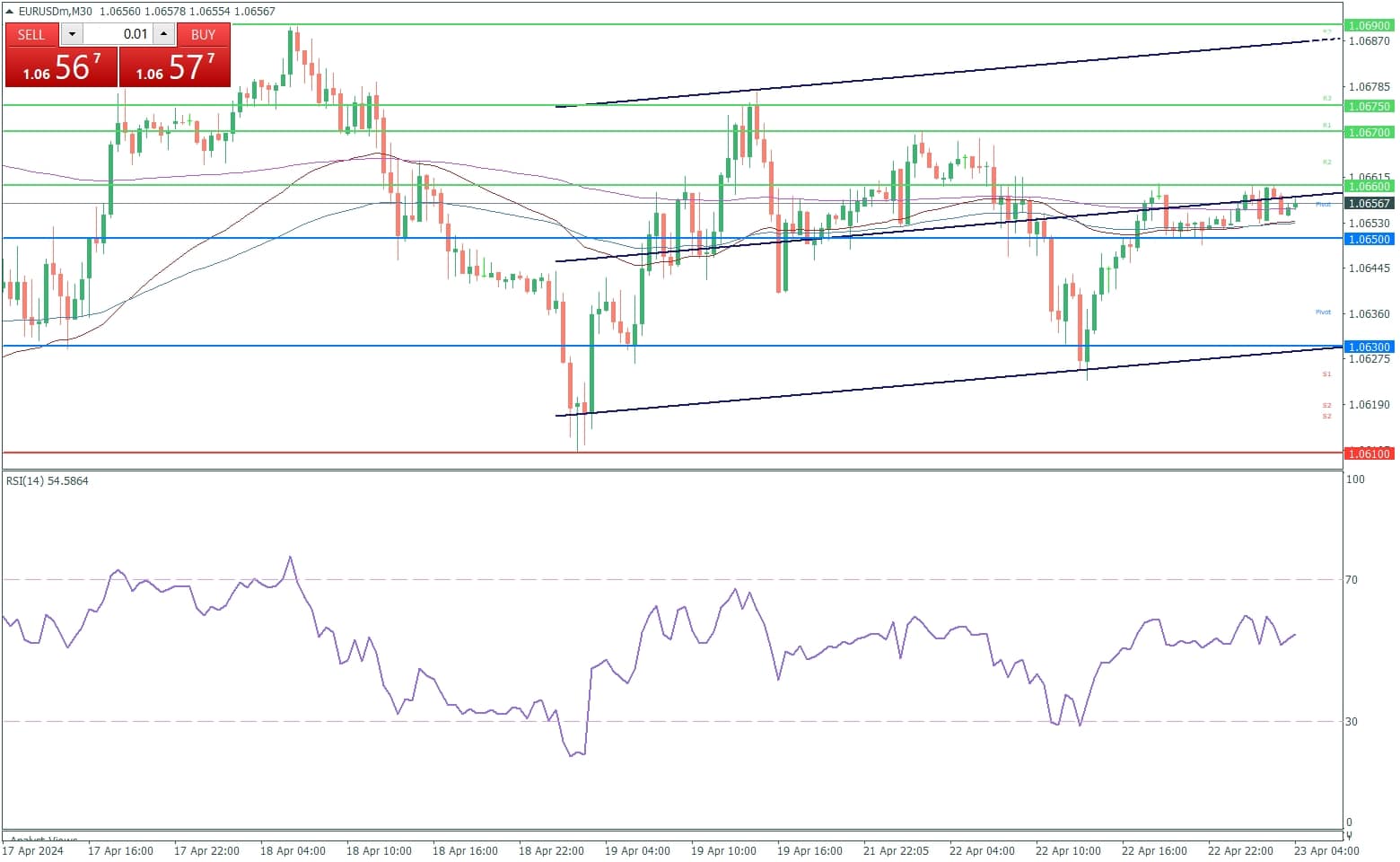Screen dimensions: 1400x862
Task: Click the 23 Apr 04:00 time label
Action: click(x=1326, y=851)
